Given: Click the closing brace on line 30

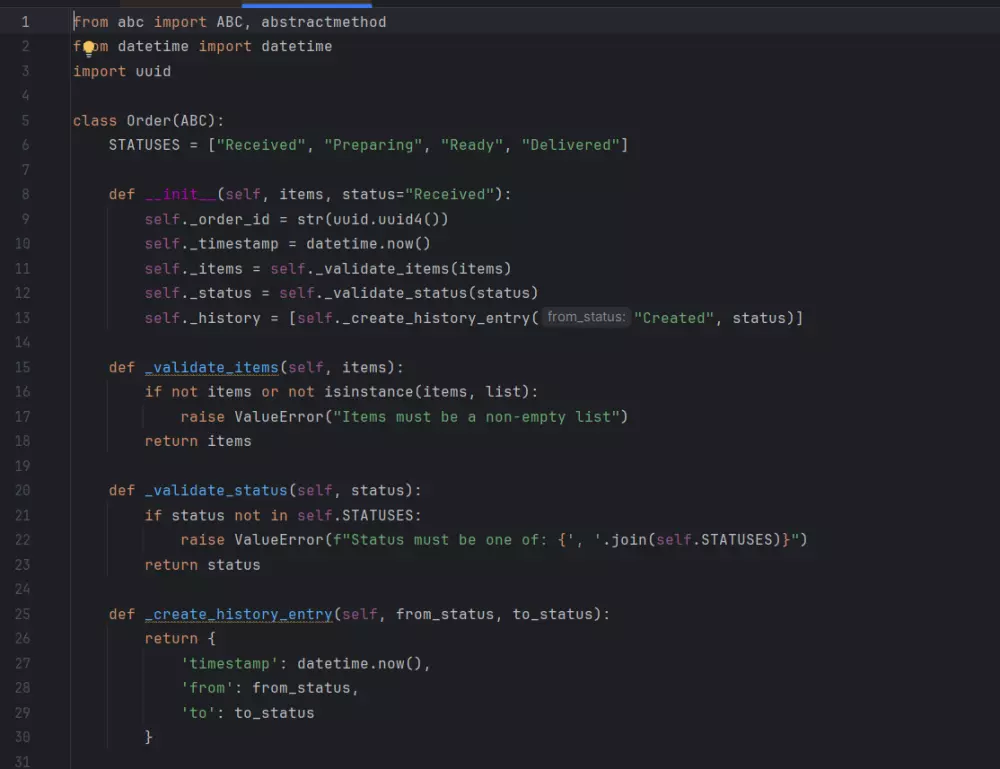Looking at the screenshot, I should [149, 737].
